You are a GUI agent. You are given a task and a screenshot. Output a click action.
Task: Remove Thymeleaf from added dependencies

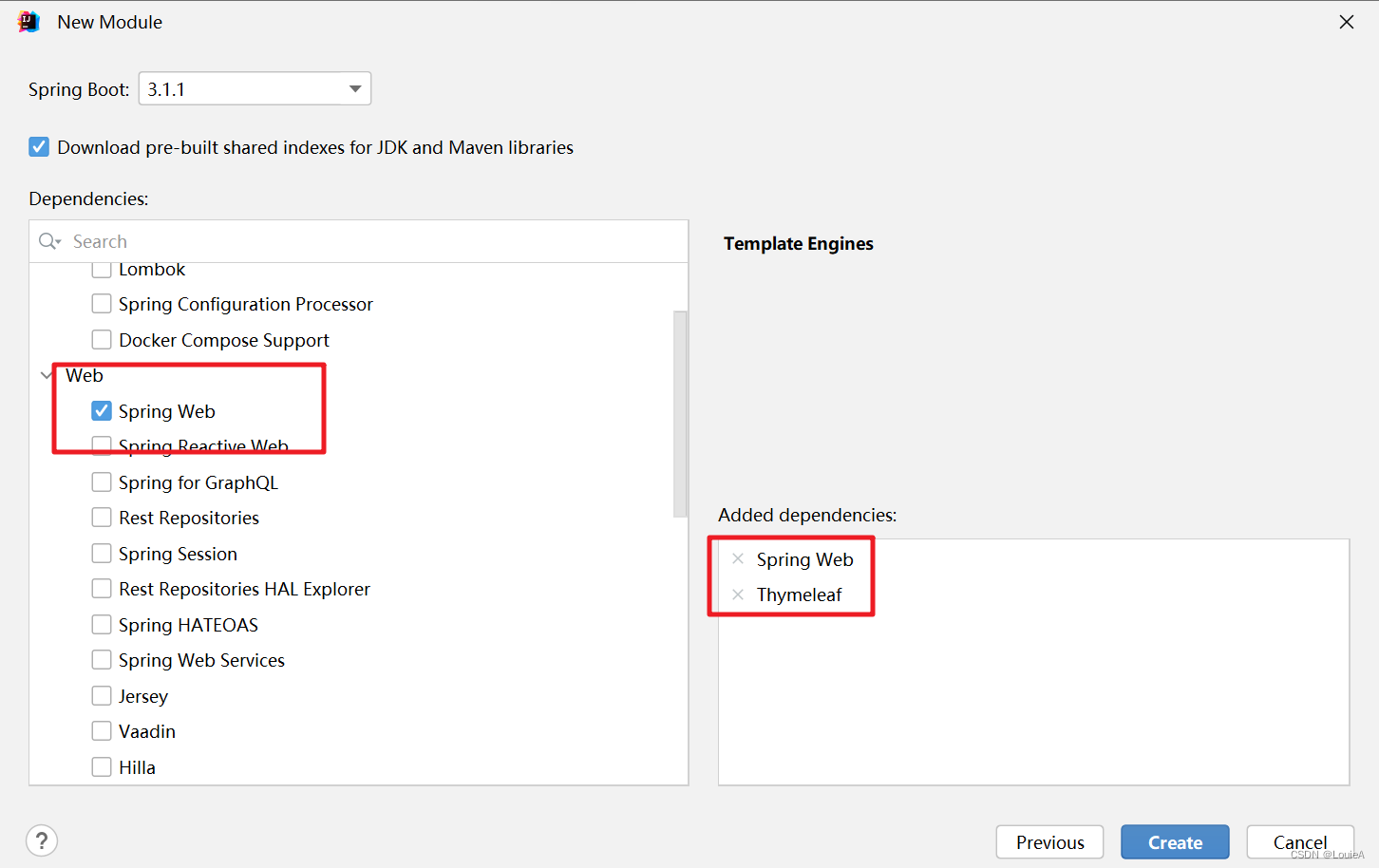pyautogui.click(x=738, y=594)
